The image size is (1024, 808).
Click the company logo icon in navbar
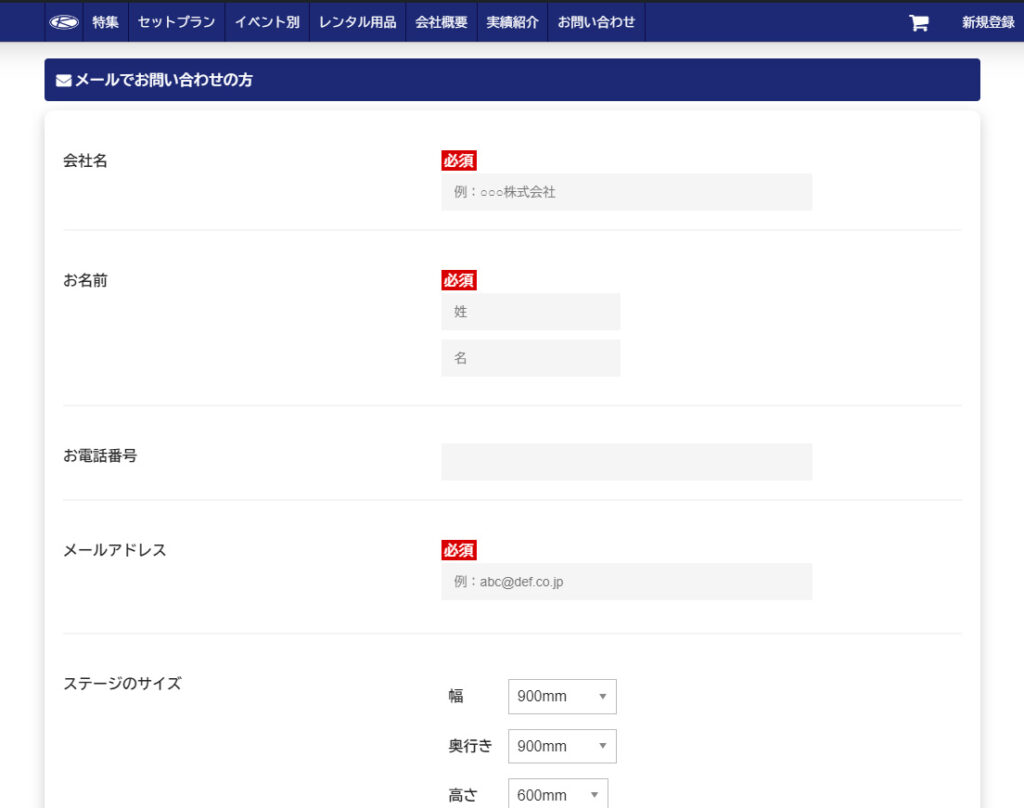tap(64, 22)
